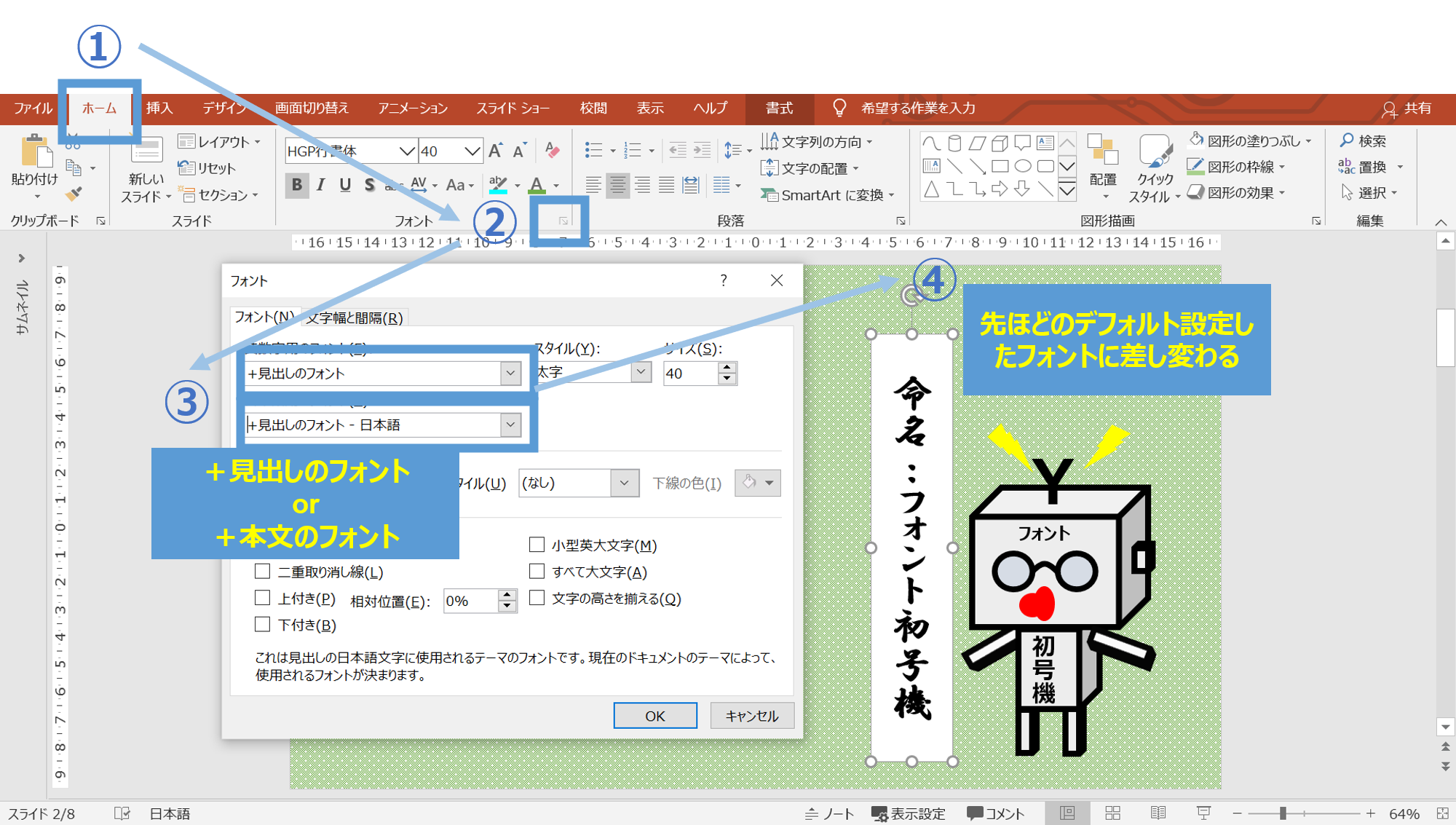Click the clear formatting eraser icon
This screenshot has height=825, width=1456.
click(552, 151)
